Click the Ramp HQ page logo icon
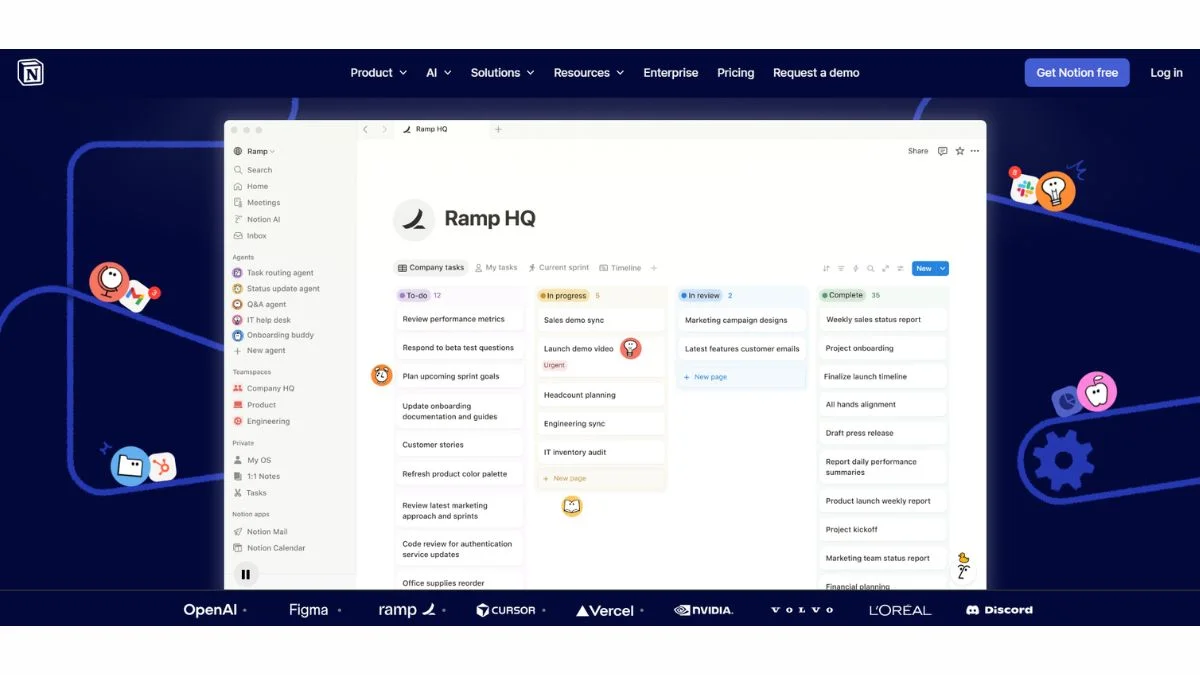The width and height of the screenshot is (1200, 675). click(413, 219)
